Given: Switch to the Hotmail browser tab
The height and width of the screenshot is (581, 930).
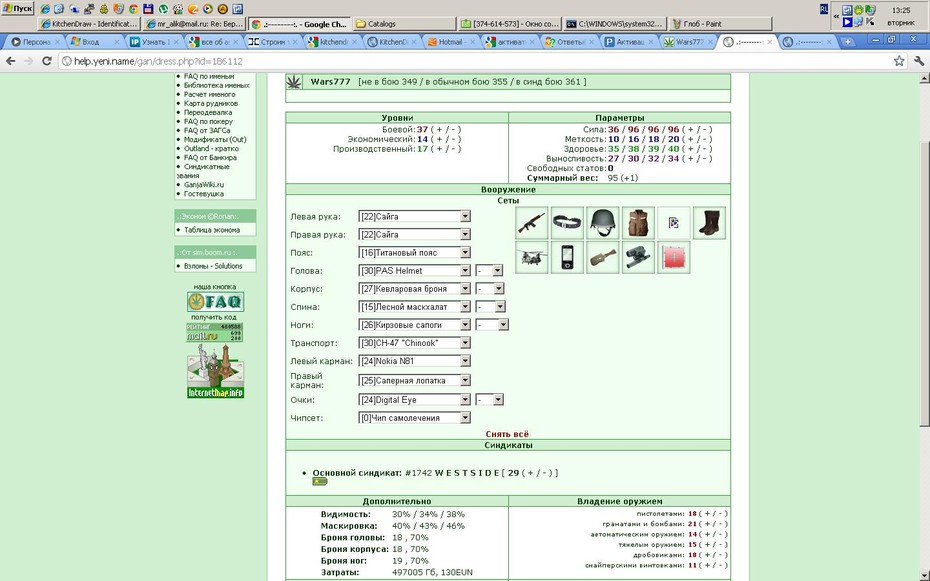Looking at the screenshot, I should pyautogui.click(x=451, y=42).
